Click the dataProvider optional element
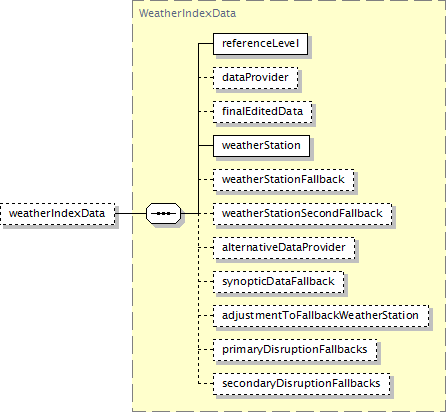Viewport: 446px width, 412px height. coord(256,78)
